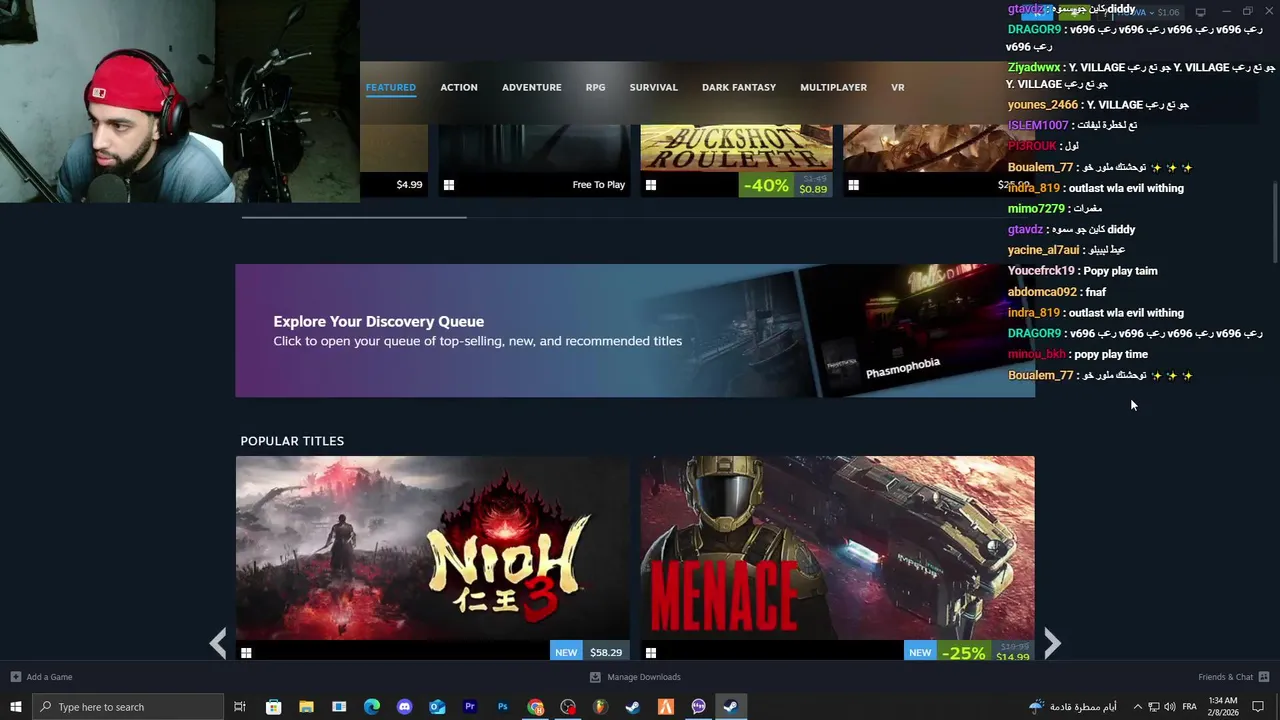Open the volume control in system tray

(x=1170, y=707)
